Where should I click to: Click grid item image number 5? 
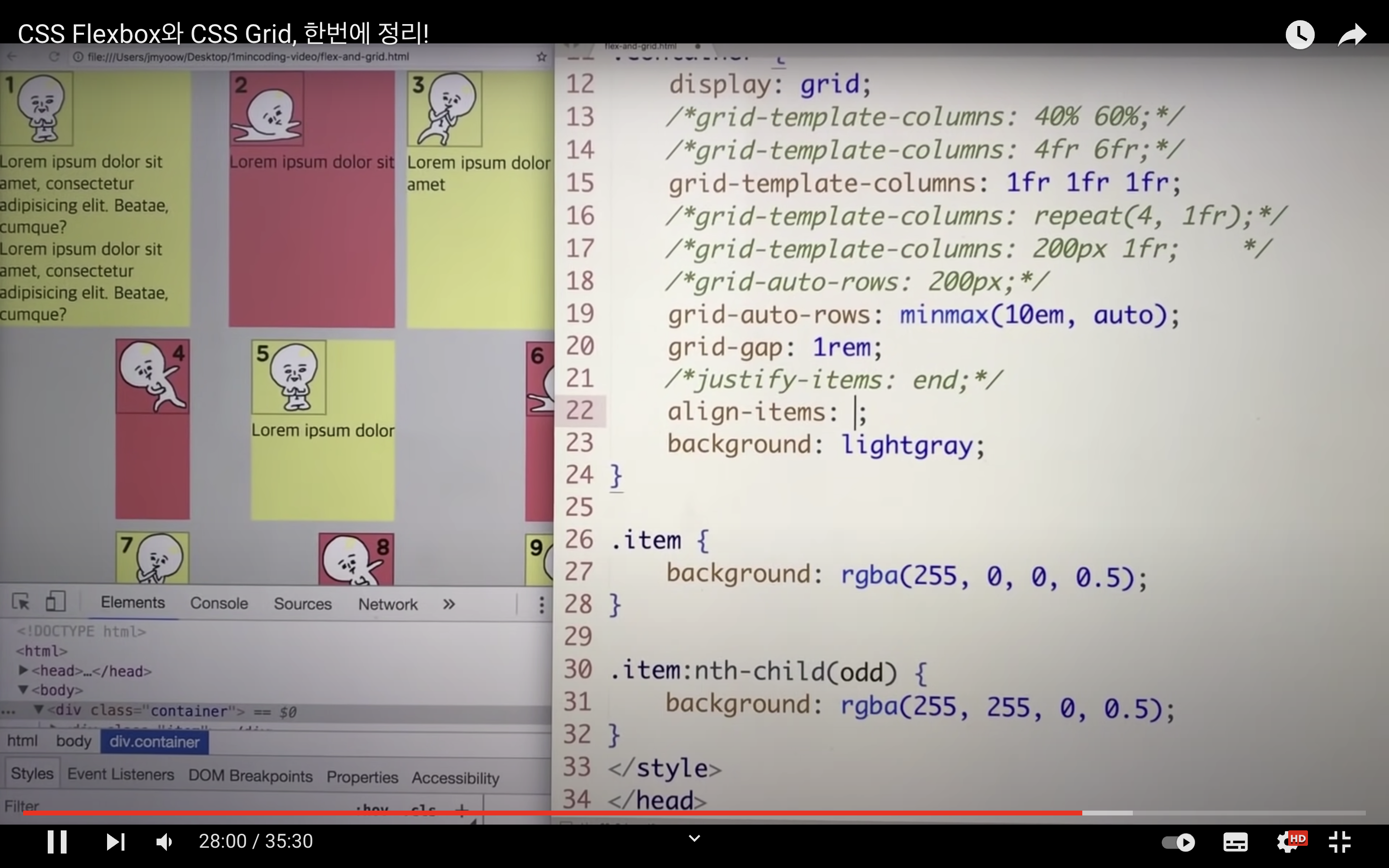click(x=289, y=377)
